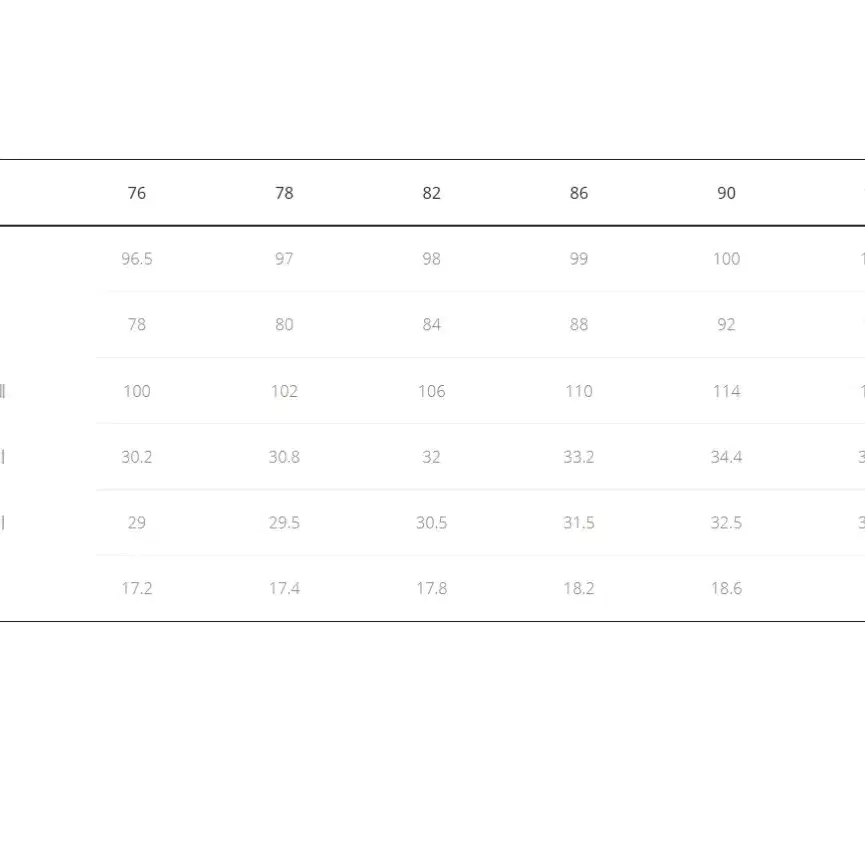Select the 76 size column header
865x865 pixels.
point(137,193)
